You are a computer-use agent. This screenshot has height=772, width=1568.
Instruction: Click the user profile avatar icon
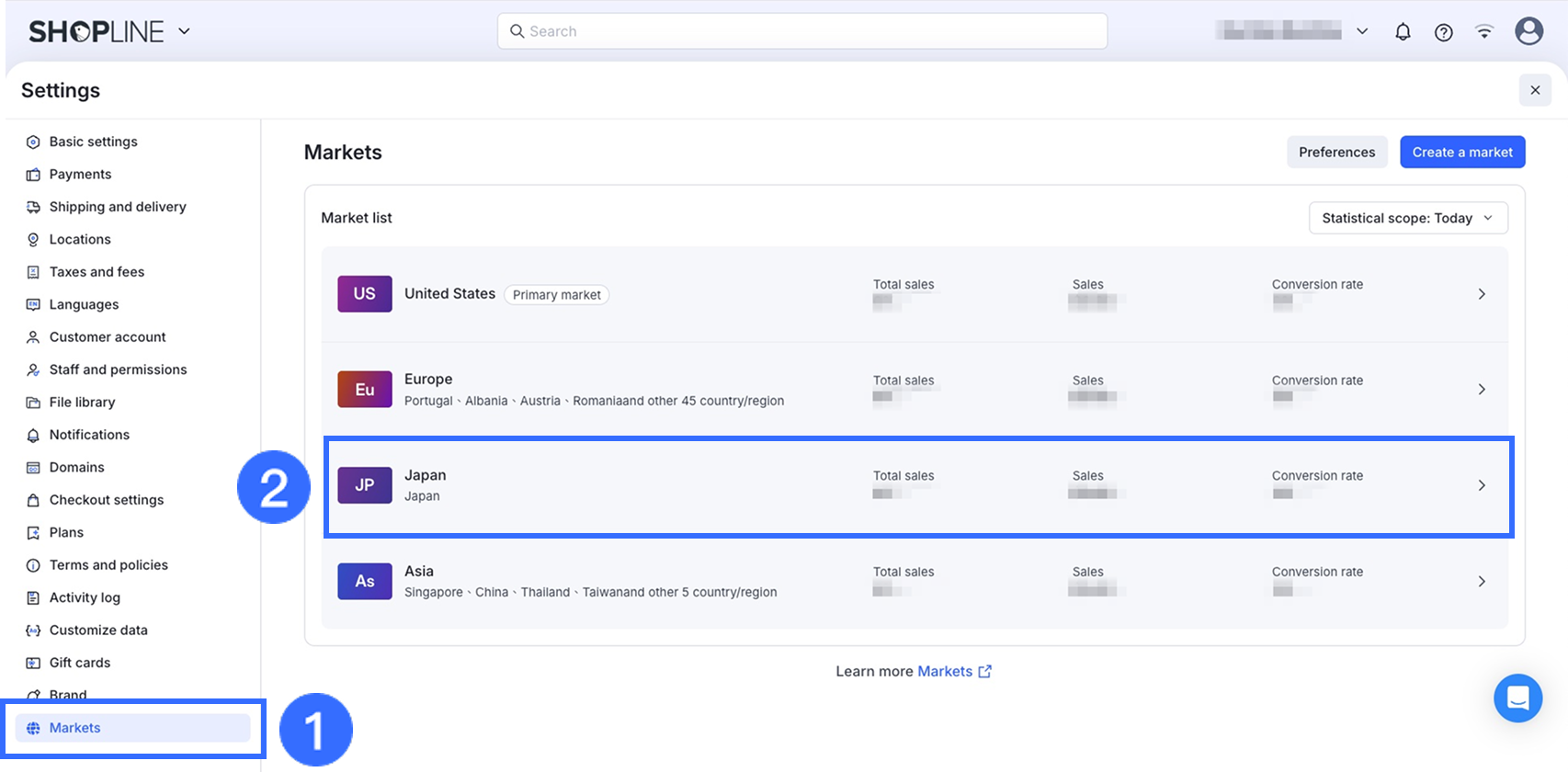(x=1528, y=31)
